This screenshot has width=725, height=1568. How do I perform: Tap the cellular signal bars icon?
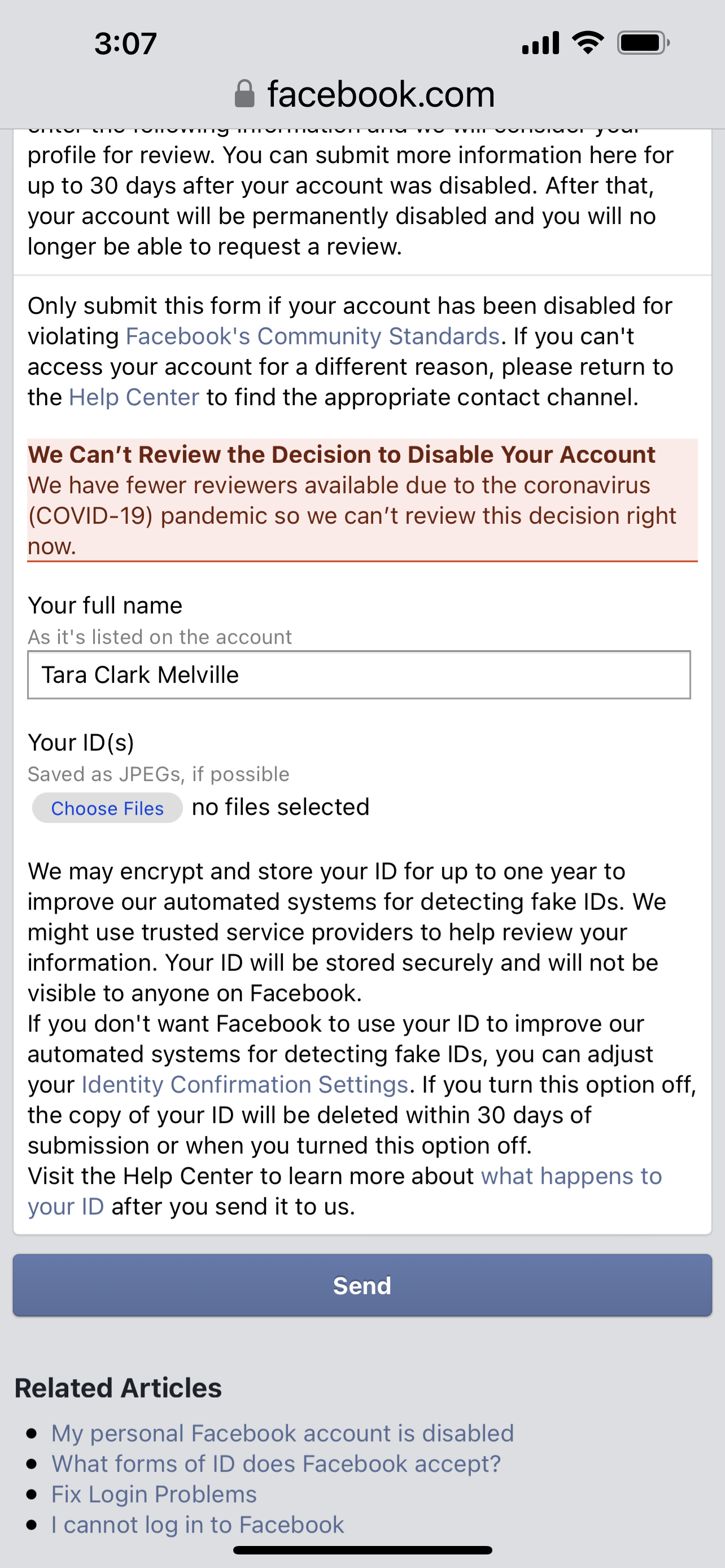(540, 43)
